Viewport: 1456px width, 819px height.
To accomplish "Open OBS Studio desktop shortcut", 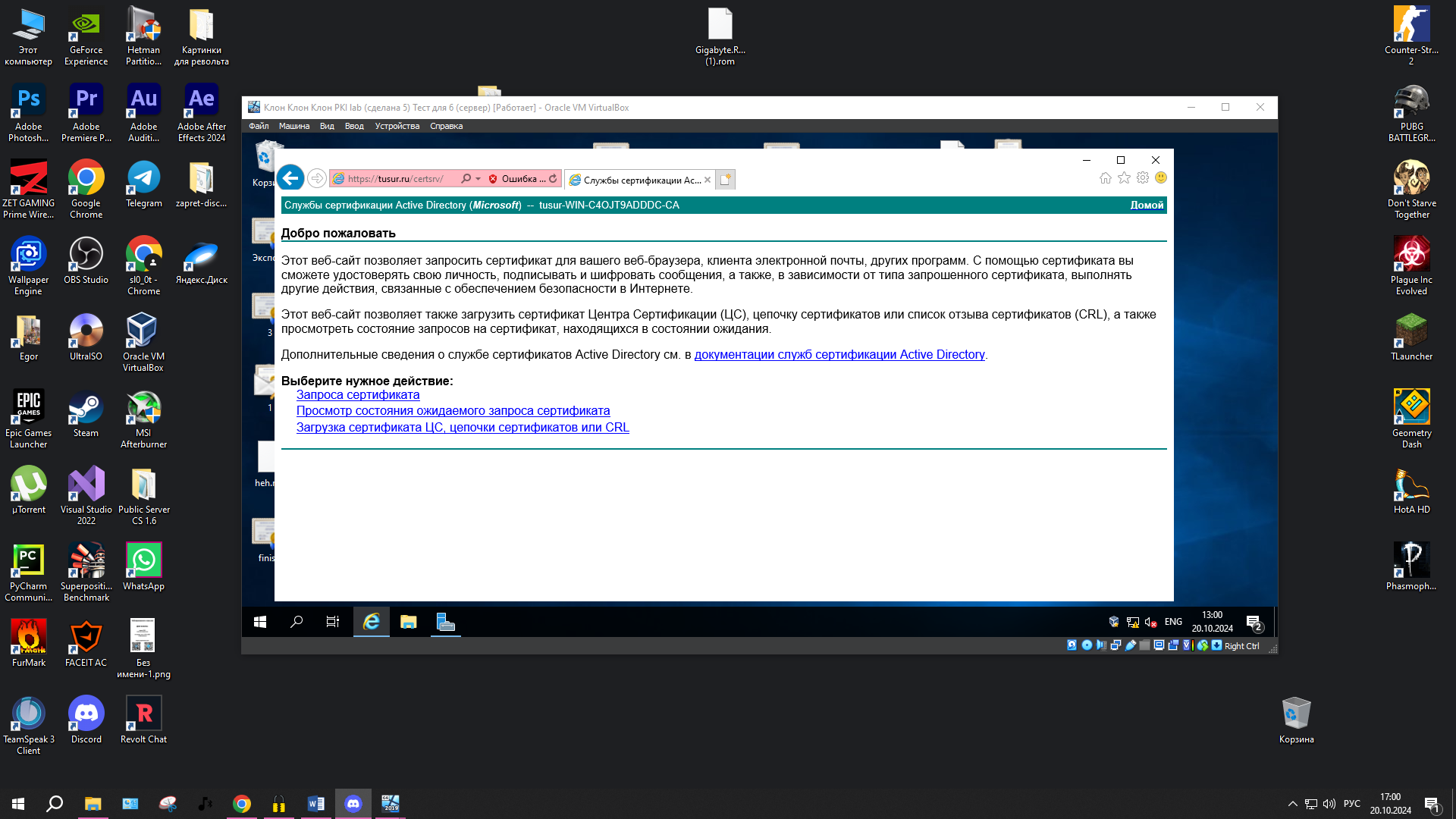I will (x=86, y=260).
